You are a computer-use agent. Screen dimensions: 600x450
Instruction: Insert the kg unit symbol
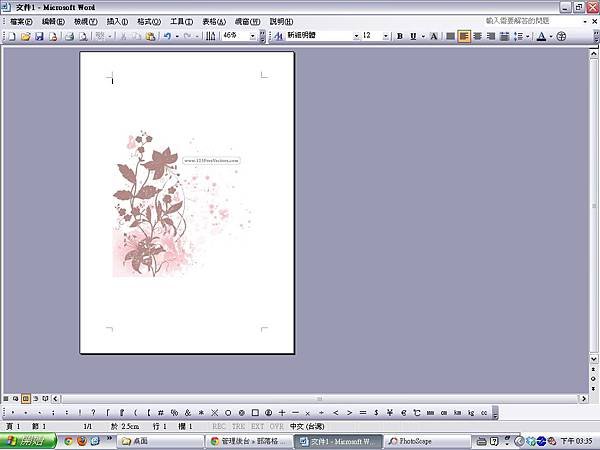pyautogui.click(x=471, y=412)
